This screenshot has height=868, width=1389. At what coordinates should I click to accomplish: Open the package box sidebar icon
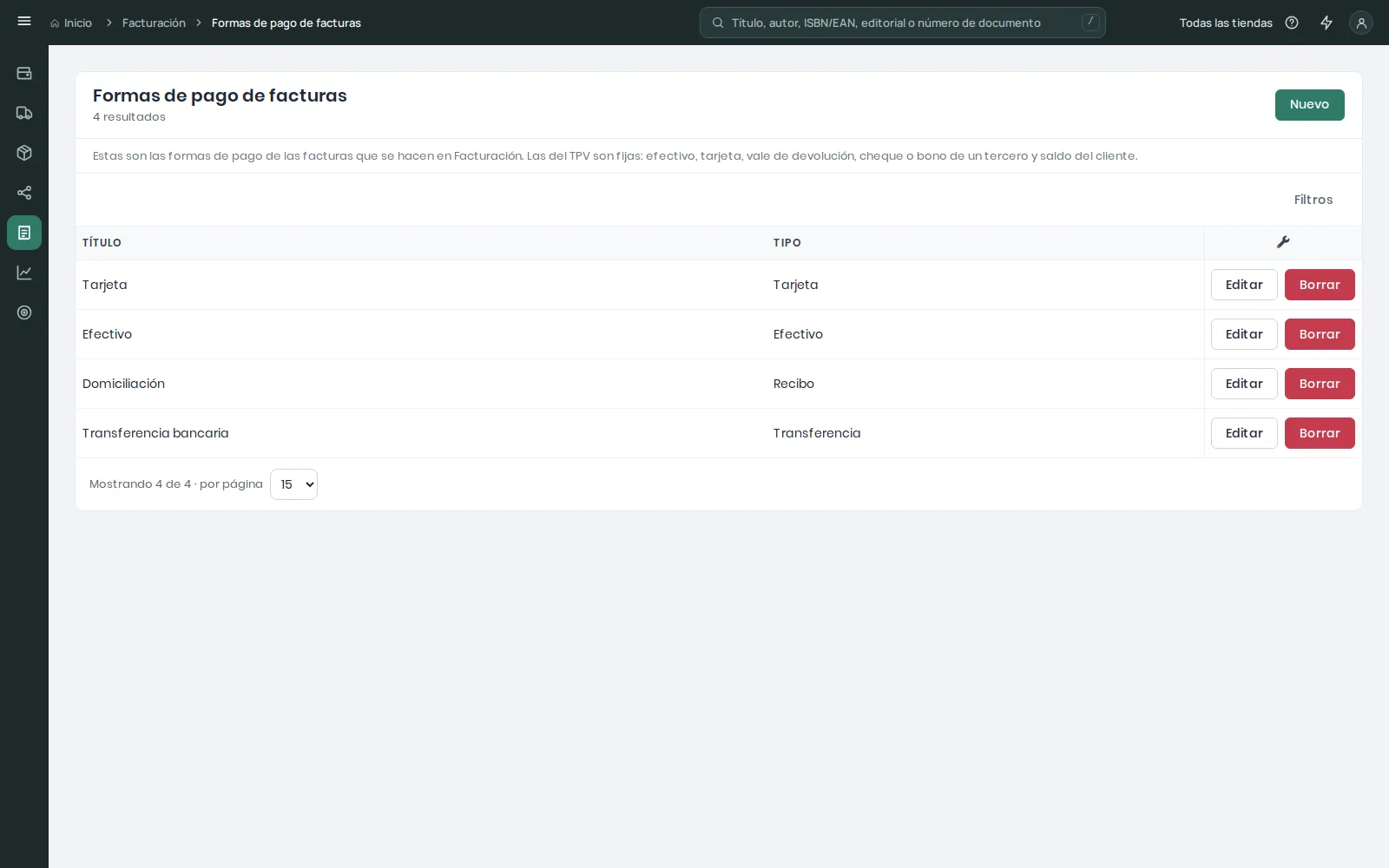click(24, 153)
